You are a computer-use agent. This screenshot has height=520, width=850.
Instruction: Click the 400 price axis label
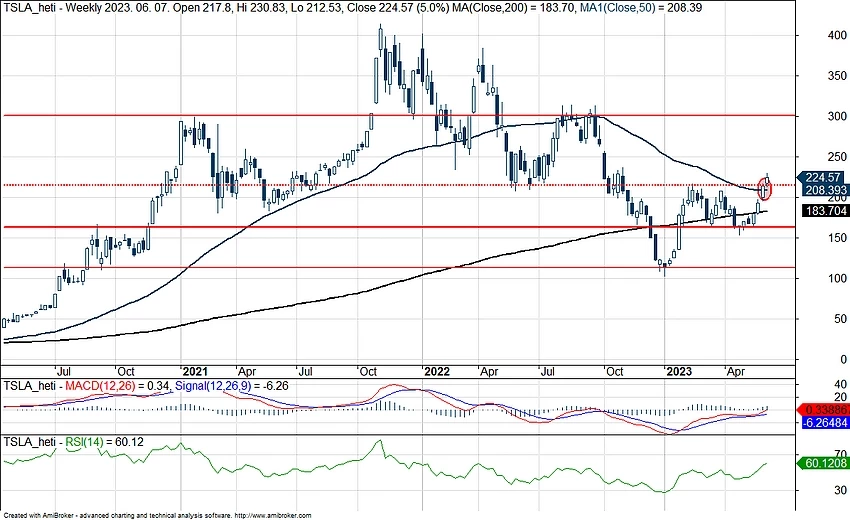click(837, 35)
